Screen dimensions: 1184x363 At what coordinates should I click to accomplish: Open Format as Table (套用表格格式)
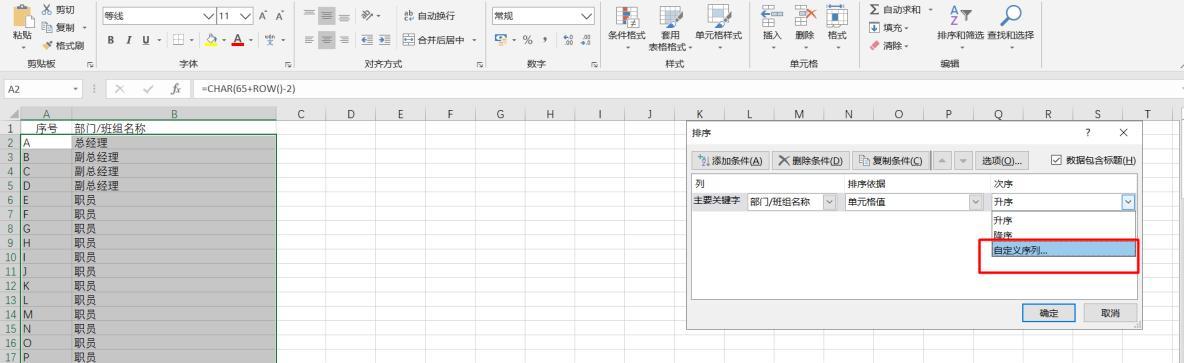(671, 28)
